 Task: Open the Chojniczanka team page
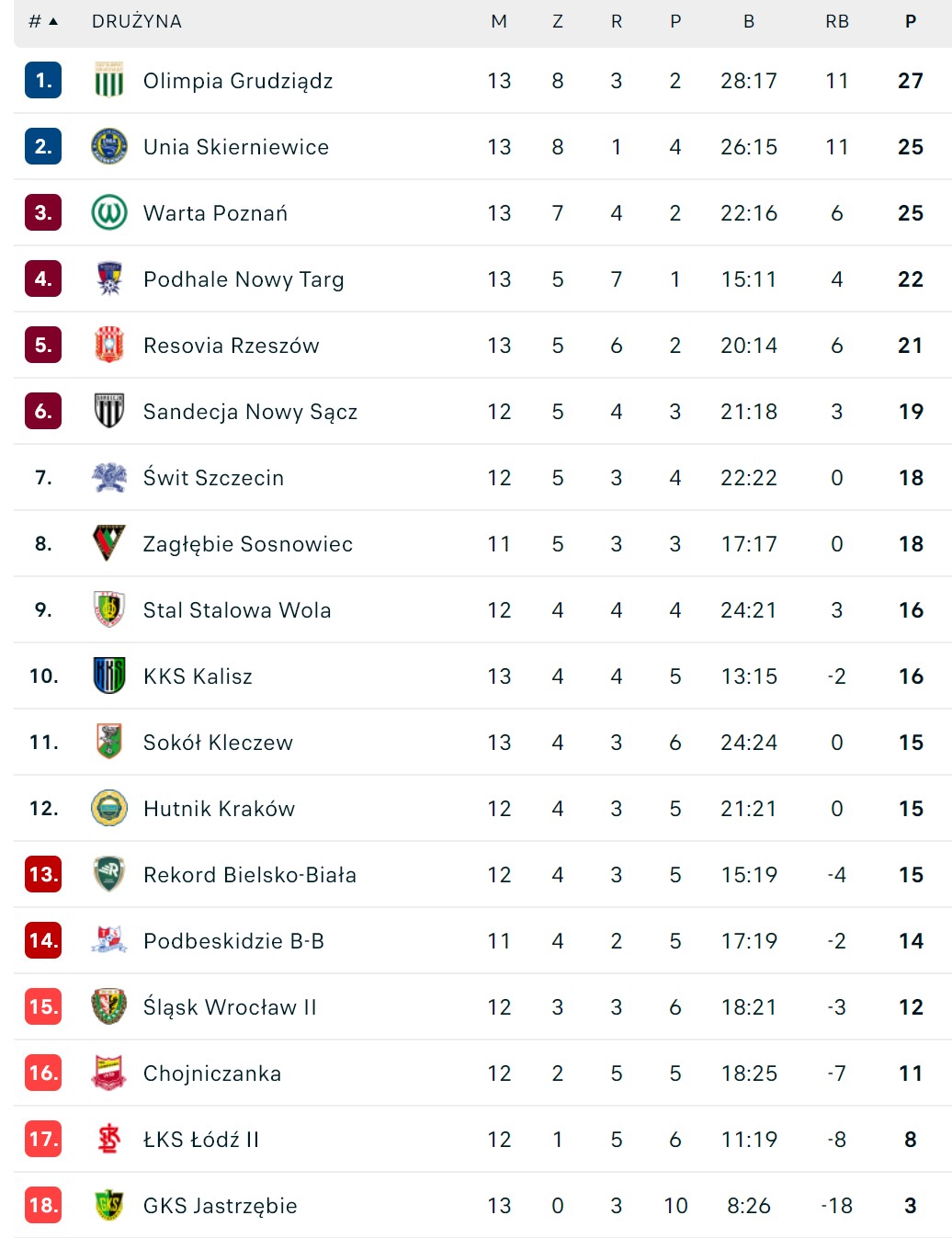[212, 1073]
